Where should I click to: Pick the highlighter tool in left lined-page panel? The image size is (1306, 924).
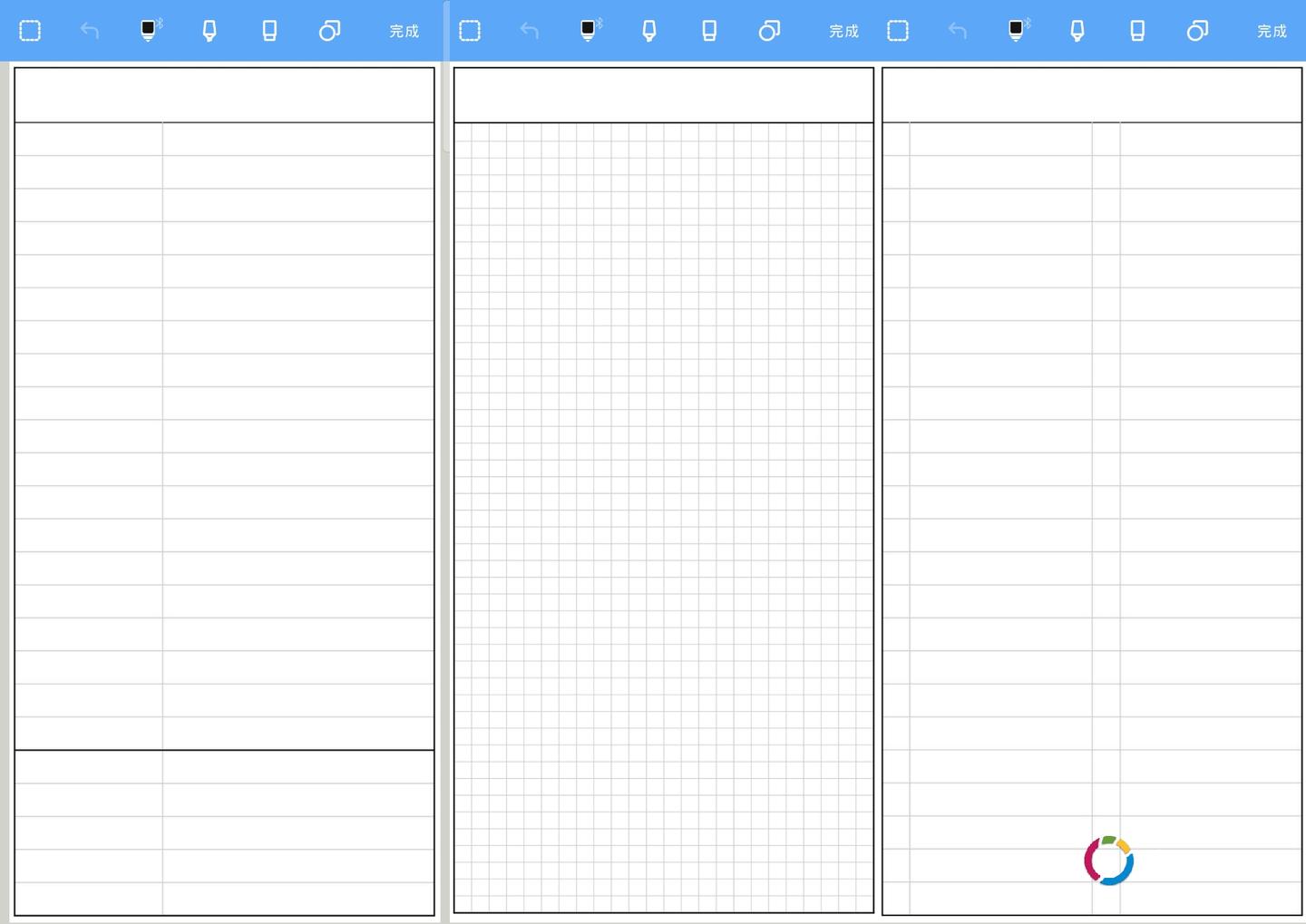pyautogui.click(x=210, y=31)
